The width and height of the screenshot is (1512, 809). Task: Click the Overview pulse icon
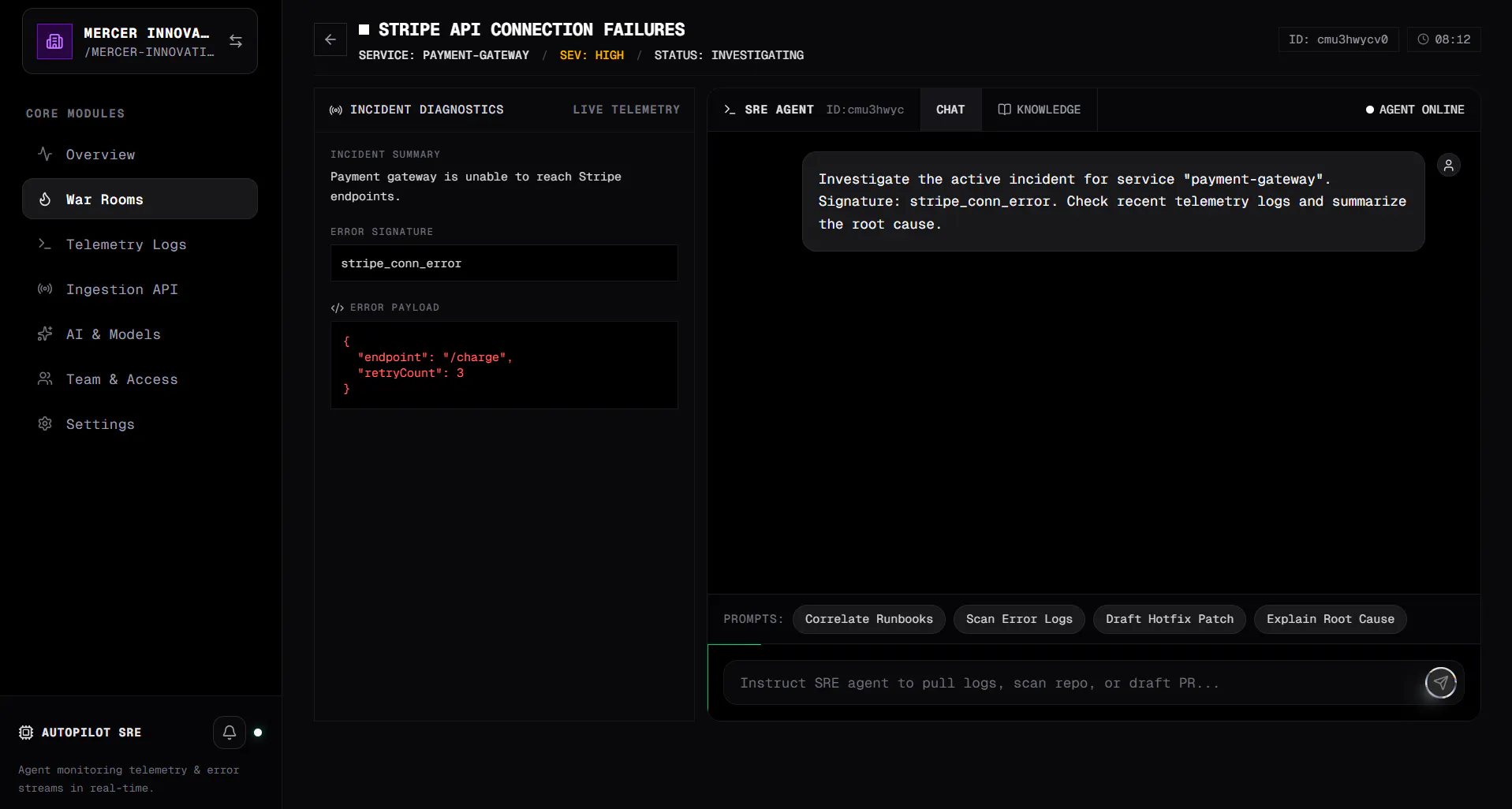tap(45, 154)
